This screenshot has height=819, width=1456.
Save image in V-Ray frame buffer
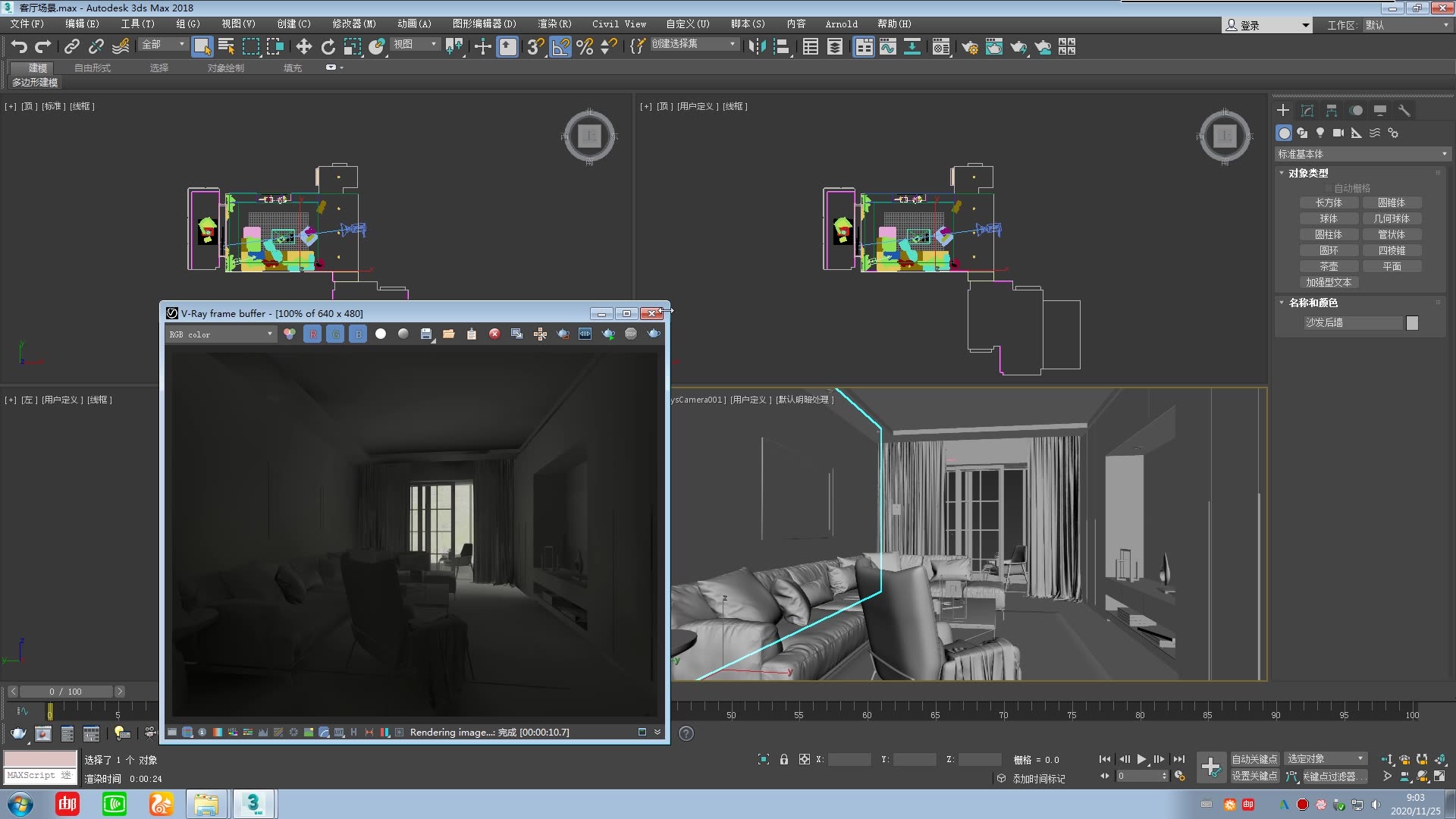click(x=426, y=334)
